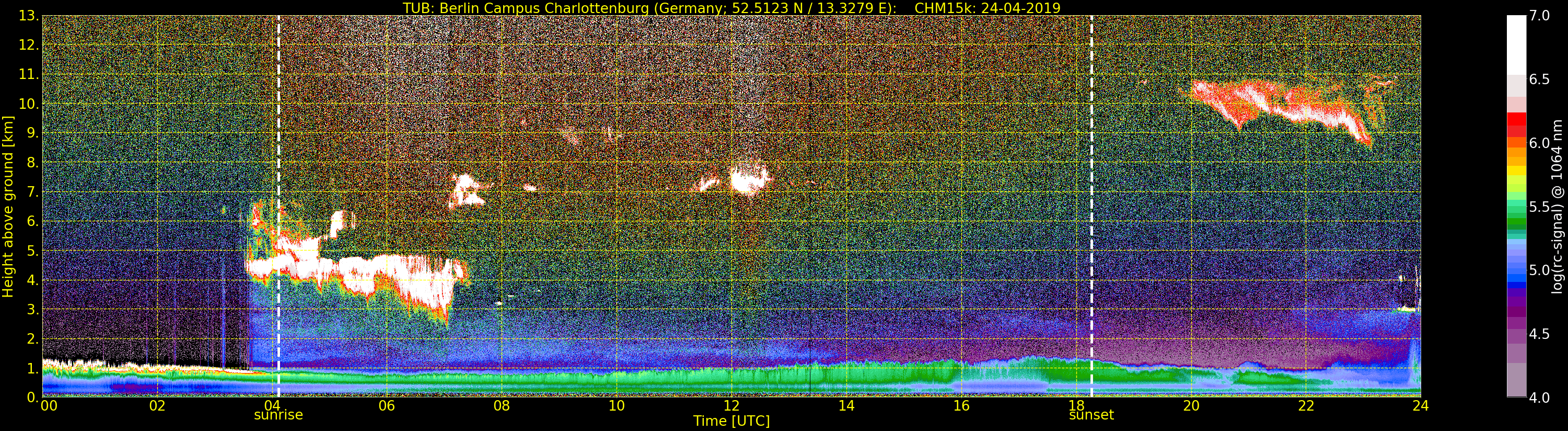Click x-axis tick label '02'
The width and height of the screenshot is (1568, 431).
(x=157, y=406)
